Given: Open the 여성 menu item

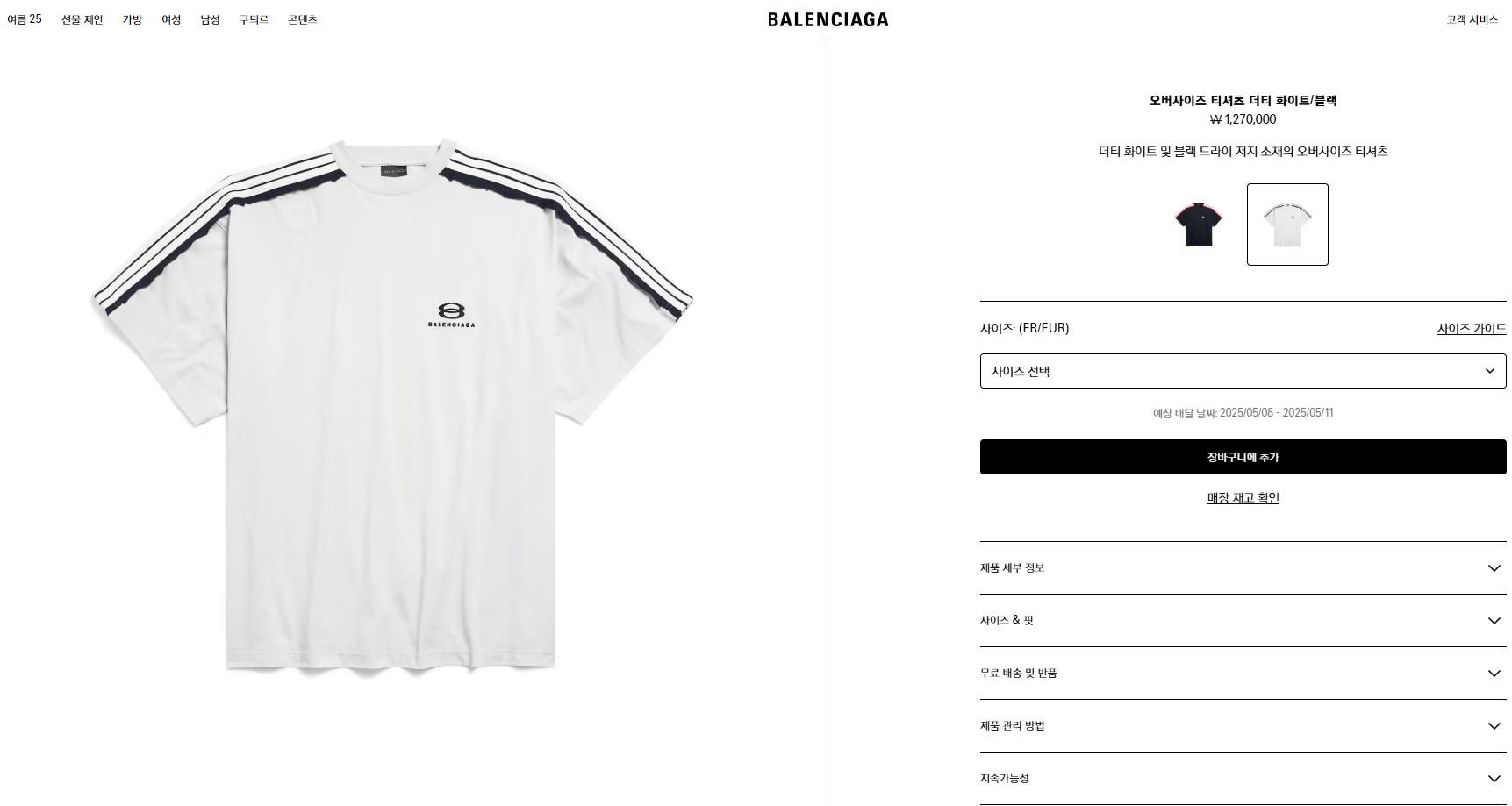Looking at the screenshot, I should point(171,19).
